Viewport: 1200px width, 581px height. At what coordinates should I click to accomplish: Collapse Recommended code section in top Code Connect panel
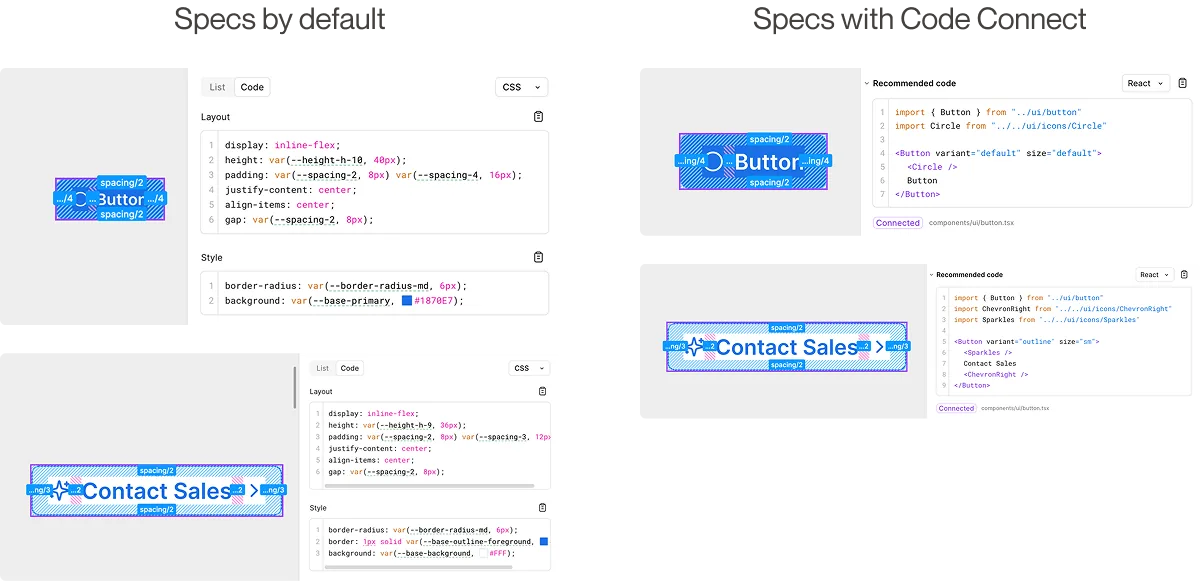(x=867, y=84)
